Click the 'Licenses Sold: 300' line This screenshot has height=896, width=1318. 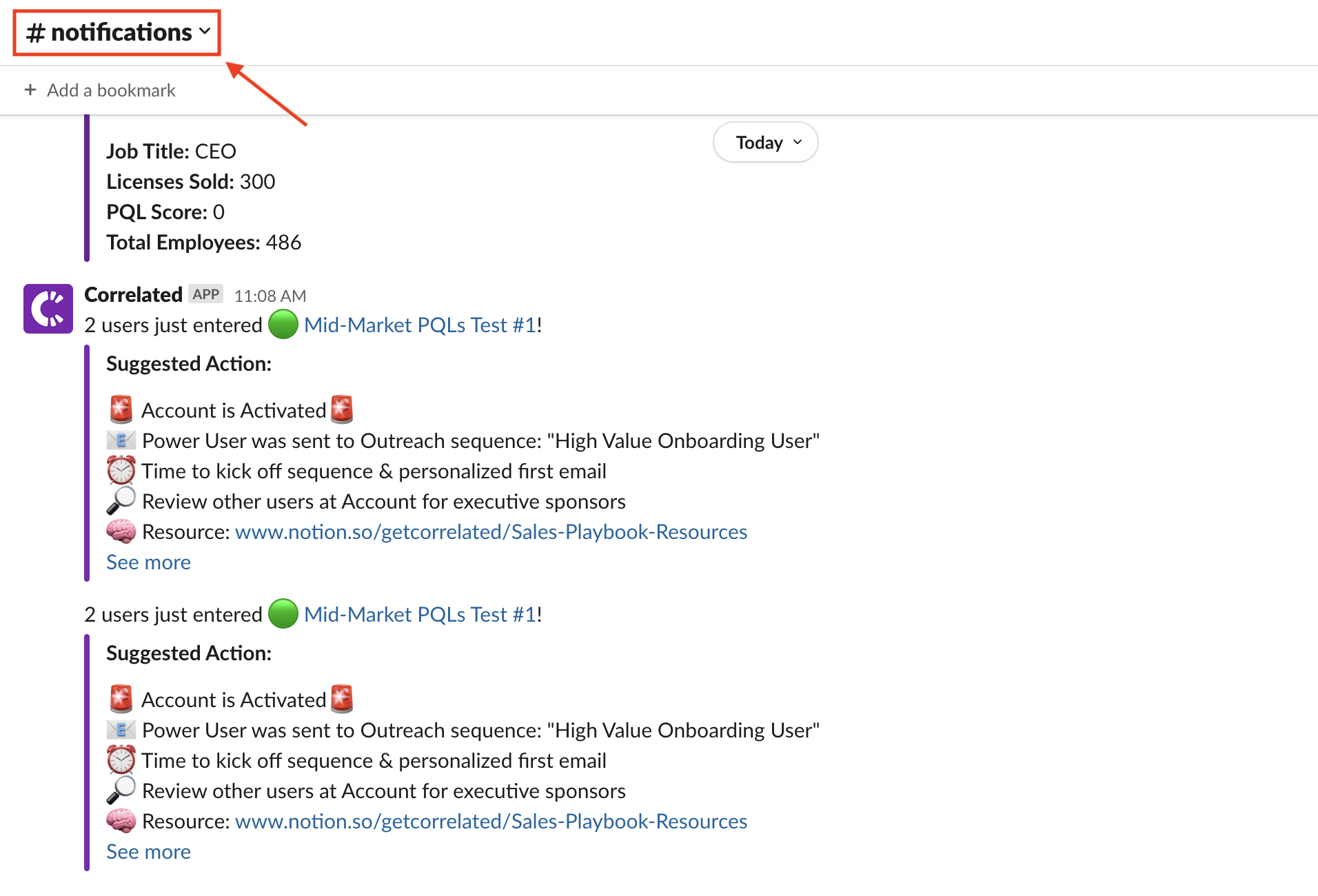point(190,181)
